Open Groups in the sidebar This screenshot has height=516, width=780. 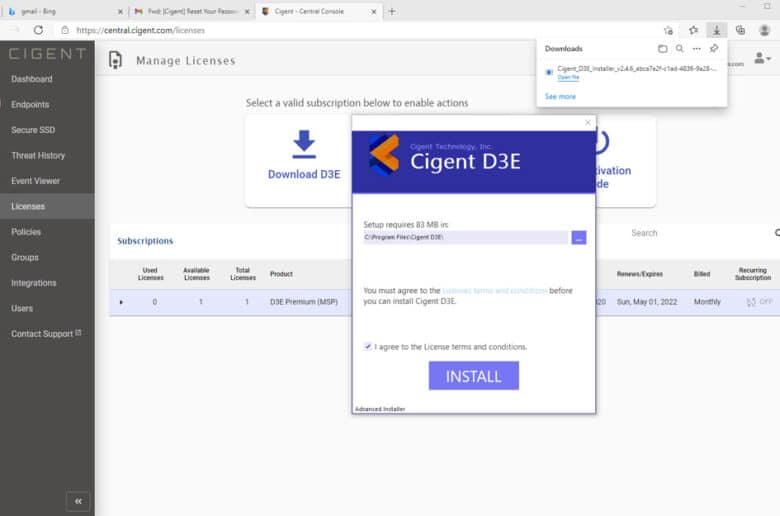pyautogui.click(x=25, y=257)
